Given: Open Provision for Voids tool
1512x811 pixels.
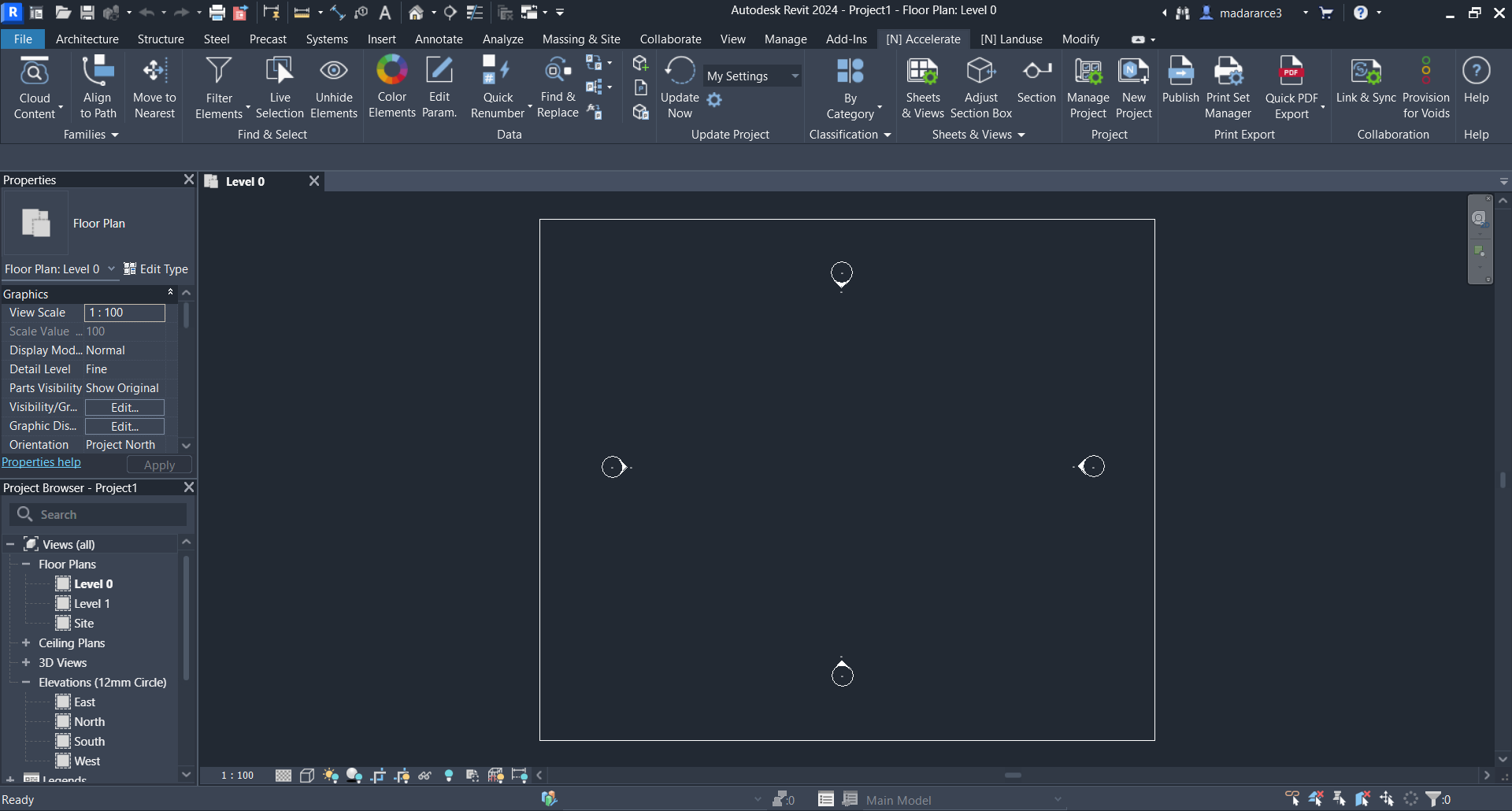Looking at the screenshot, I should click(1426, 87).
